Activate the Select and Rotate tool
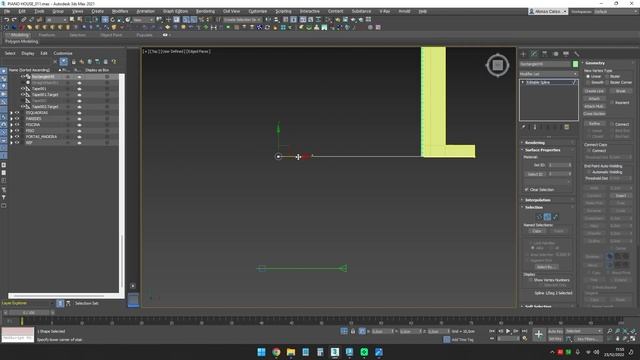The image size is (640, 360). click(113, 20)
